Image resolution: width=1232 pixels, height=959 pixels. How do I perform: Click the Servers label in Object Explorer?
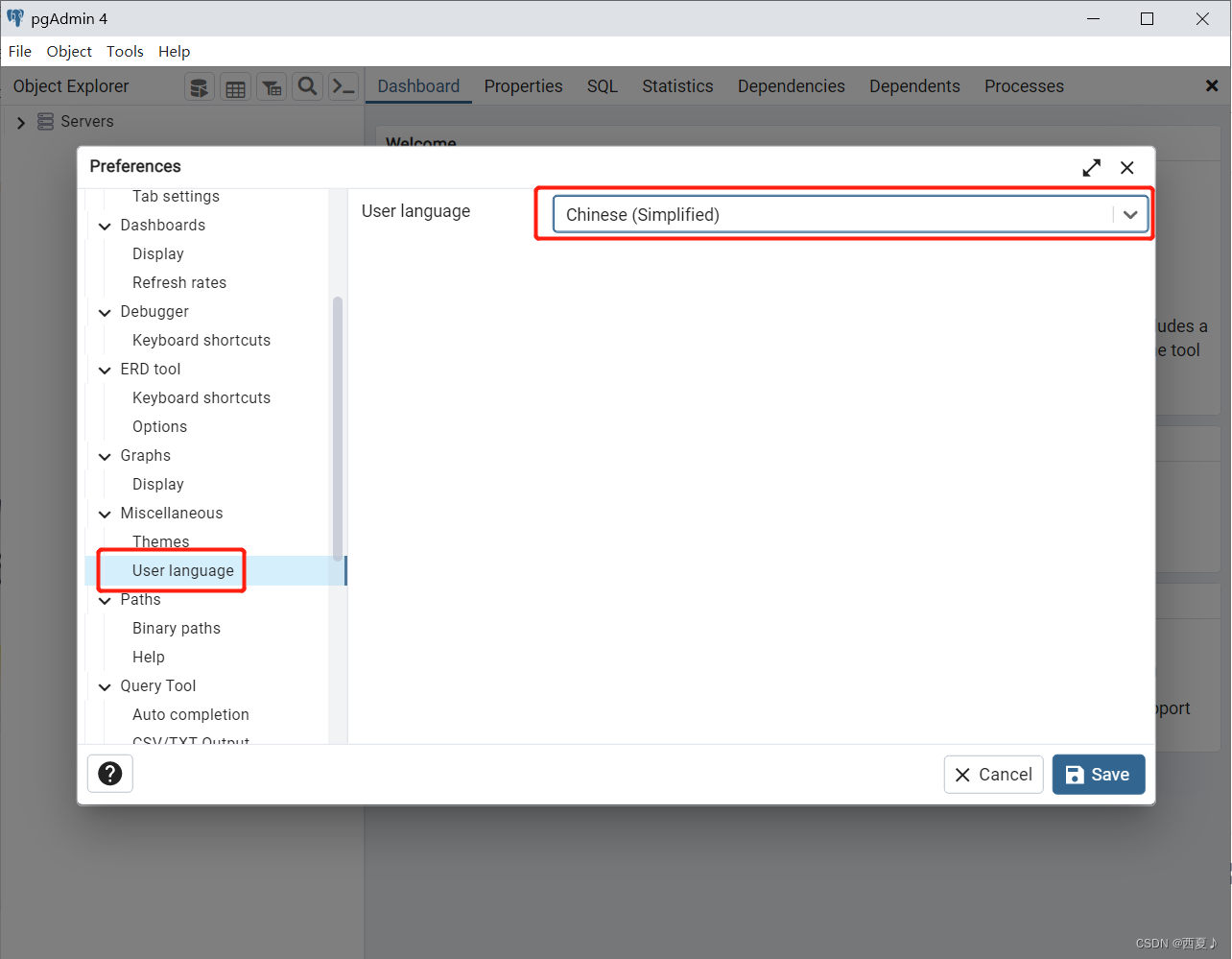87,122
